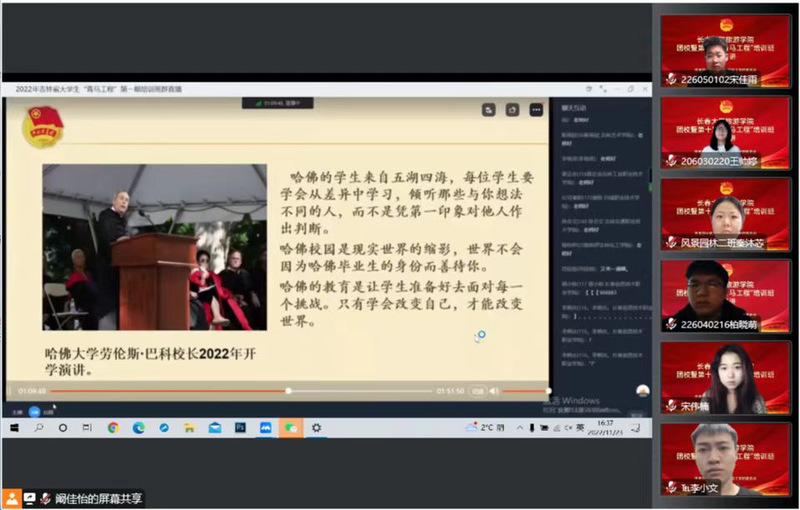The height and width of the screenshot is (510, 800).
Task: Open the notification center icon
Action: point(635,427)
